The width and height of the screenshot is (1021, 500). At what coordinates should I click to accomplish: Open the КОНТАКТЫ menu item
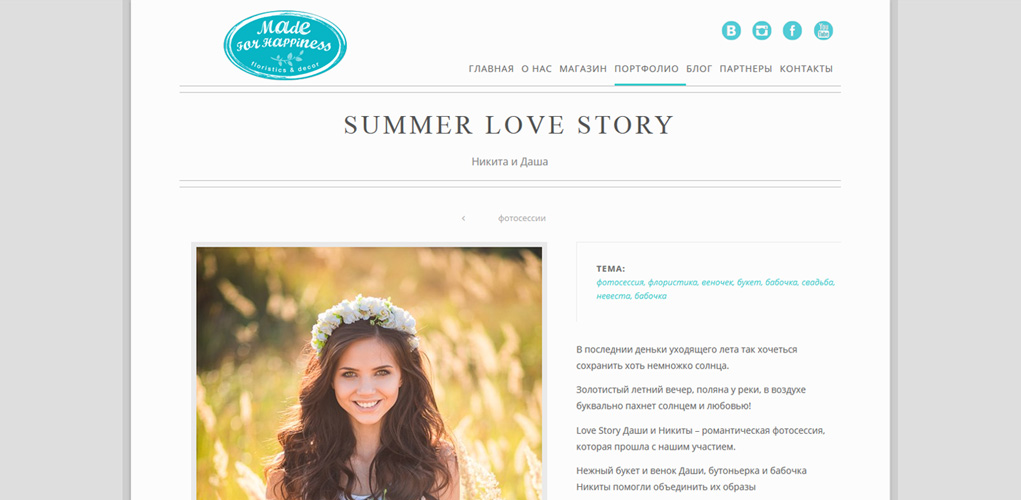pyautogui.click(x=806, y=68)
